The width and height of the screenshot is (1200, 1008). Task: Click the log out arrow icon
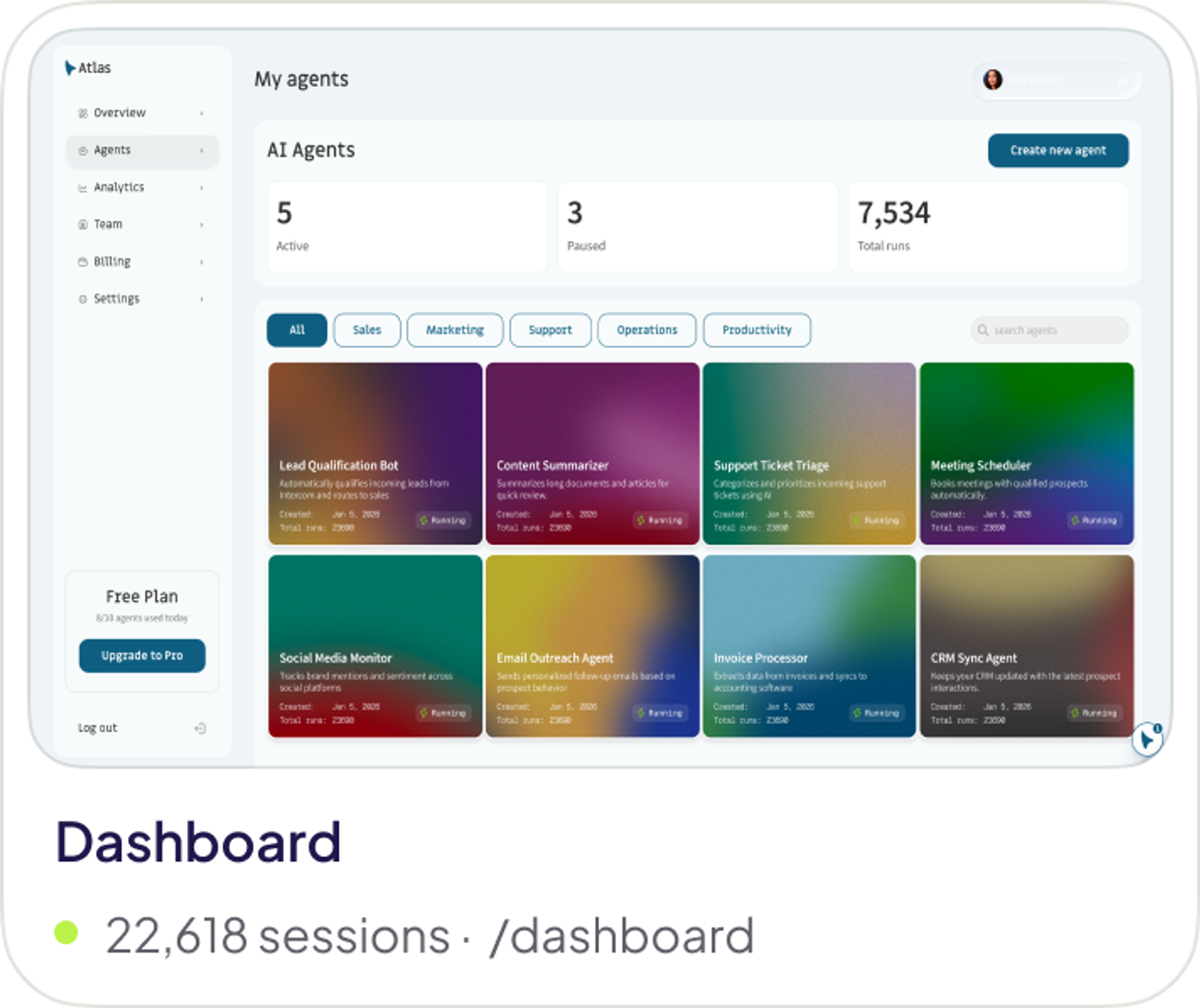200,728
